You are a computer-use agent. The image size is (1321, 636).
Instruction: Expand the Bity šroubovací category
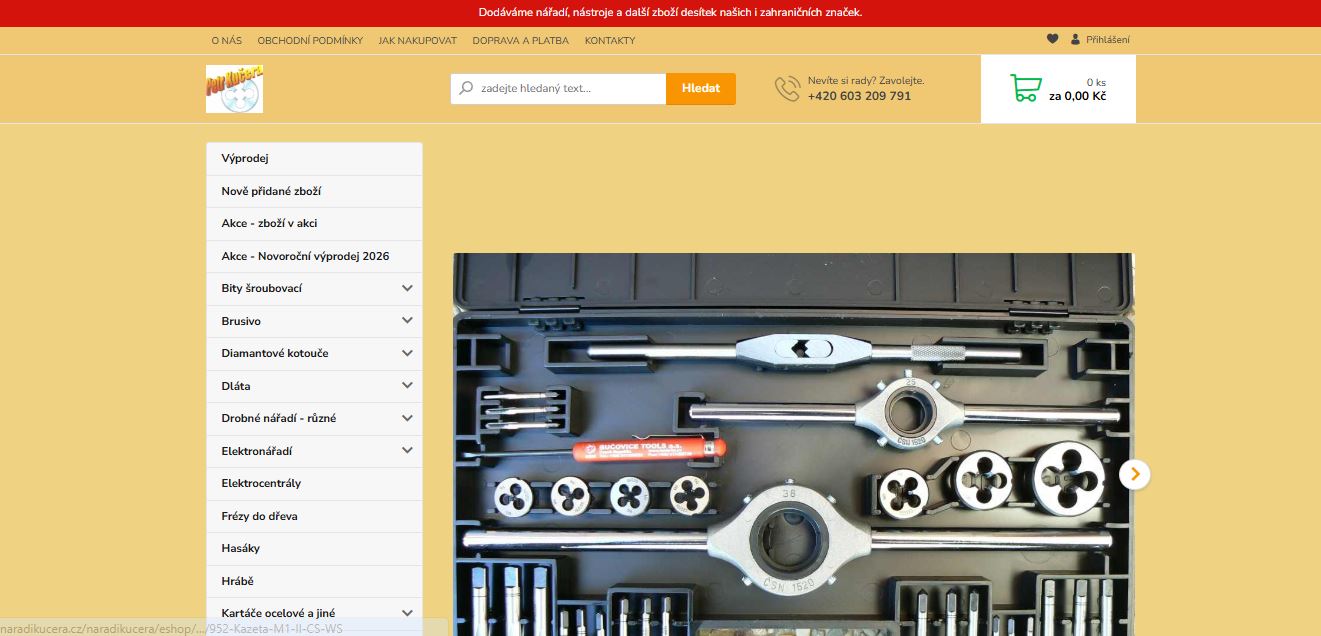click(x=407, y=288)
